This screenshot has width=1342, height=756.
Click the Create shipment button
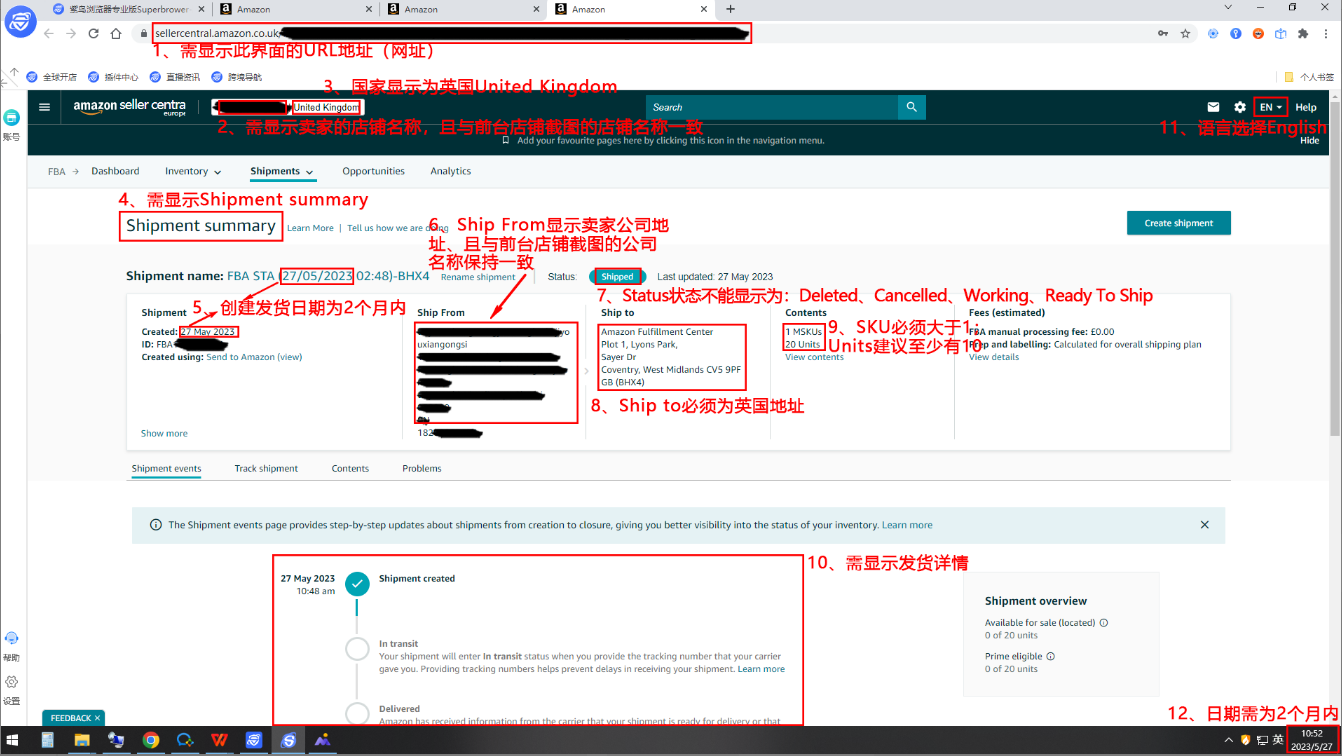click(x=1178, y=222)
